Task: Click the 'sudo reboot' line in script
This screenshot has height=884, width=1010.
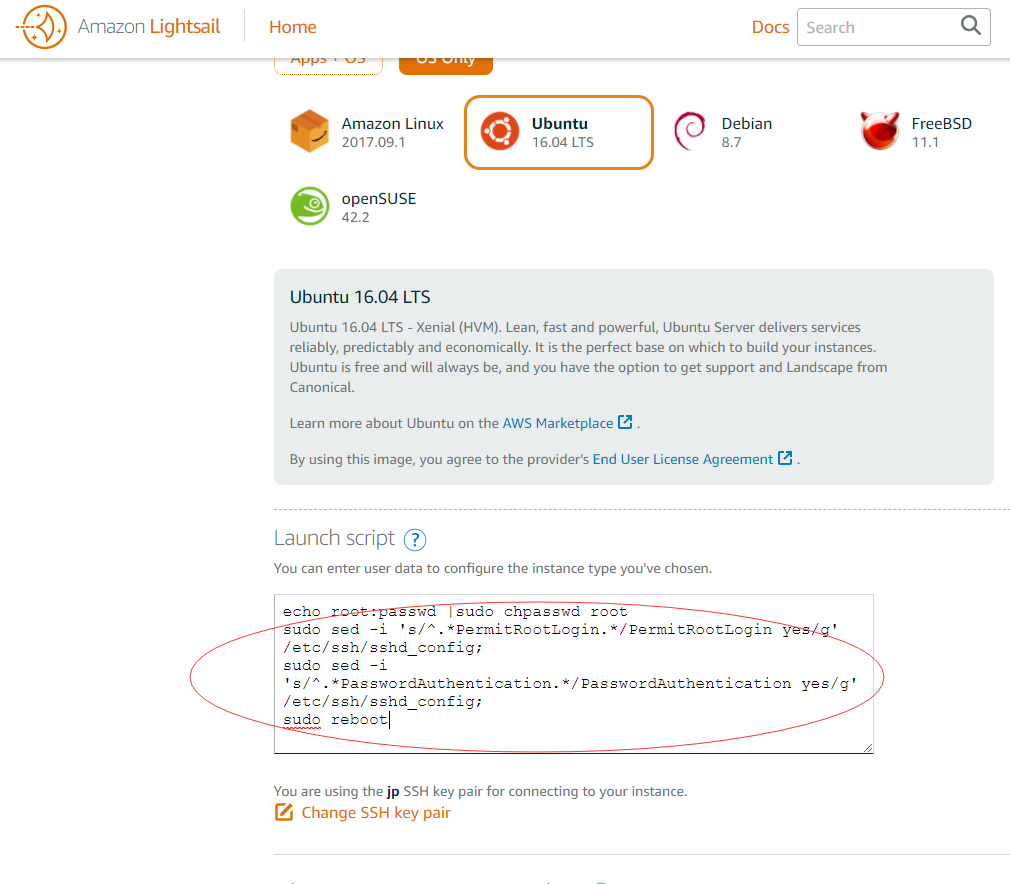Action: tap(336, 720)
